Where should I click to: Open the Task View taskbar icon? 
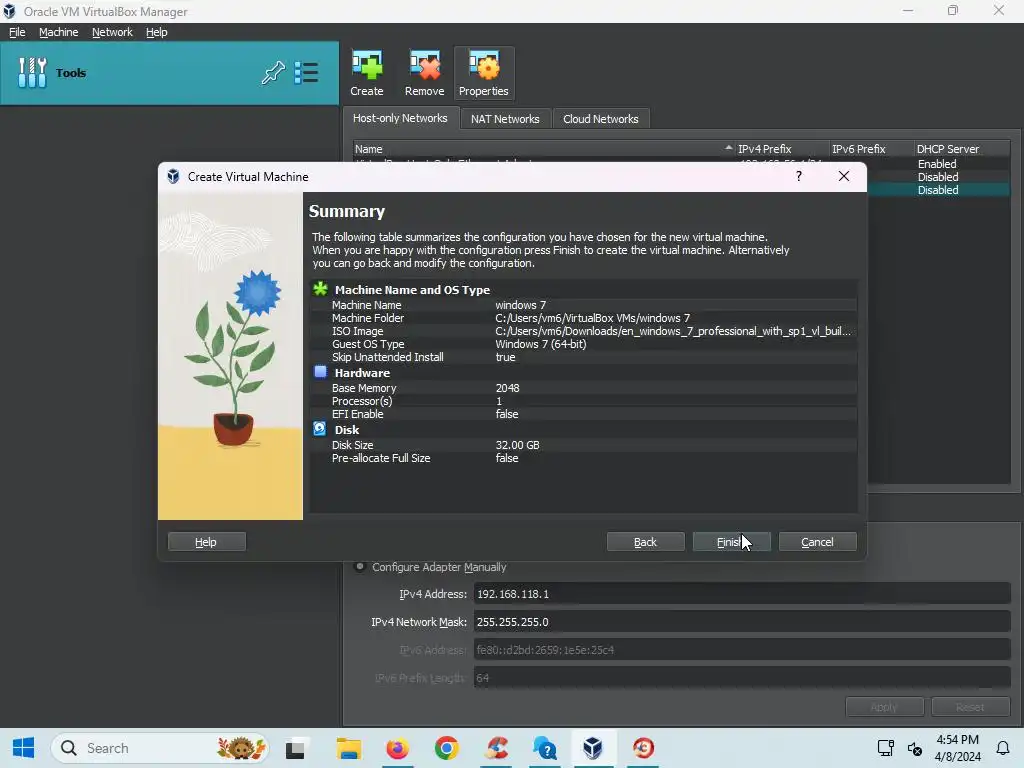click(x=295, y=748)
